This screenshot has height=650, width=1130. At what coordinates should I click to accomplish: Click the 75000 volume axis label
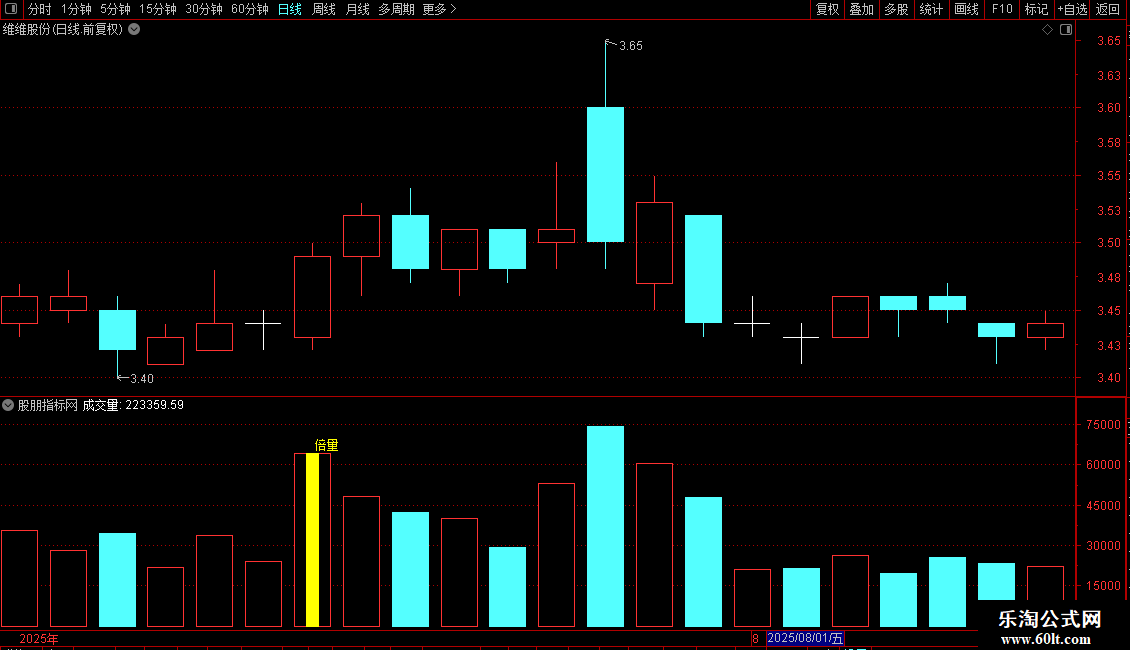(1103, 425)
